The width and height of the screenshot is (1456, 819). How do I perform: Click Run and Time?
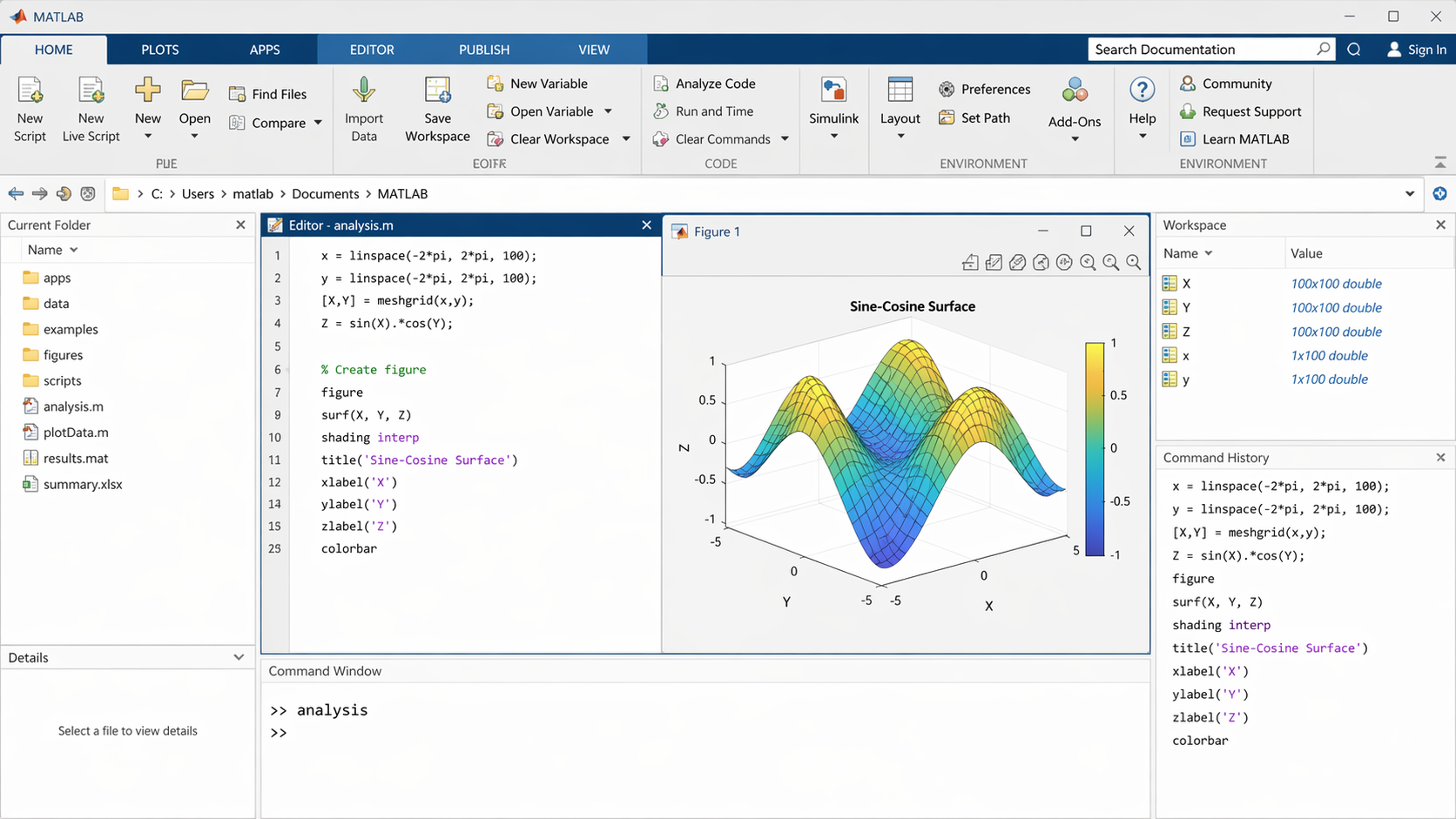coord(704,111)
